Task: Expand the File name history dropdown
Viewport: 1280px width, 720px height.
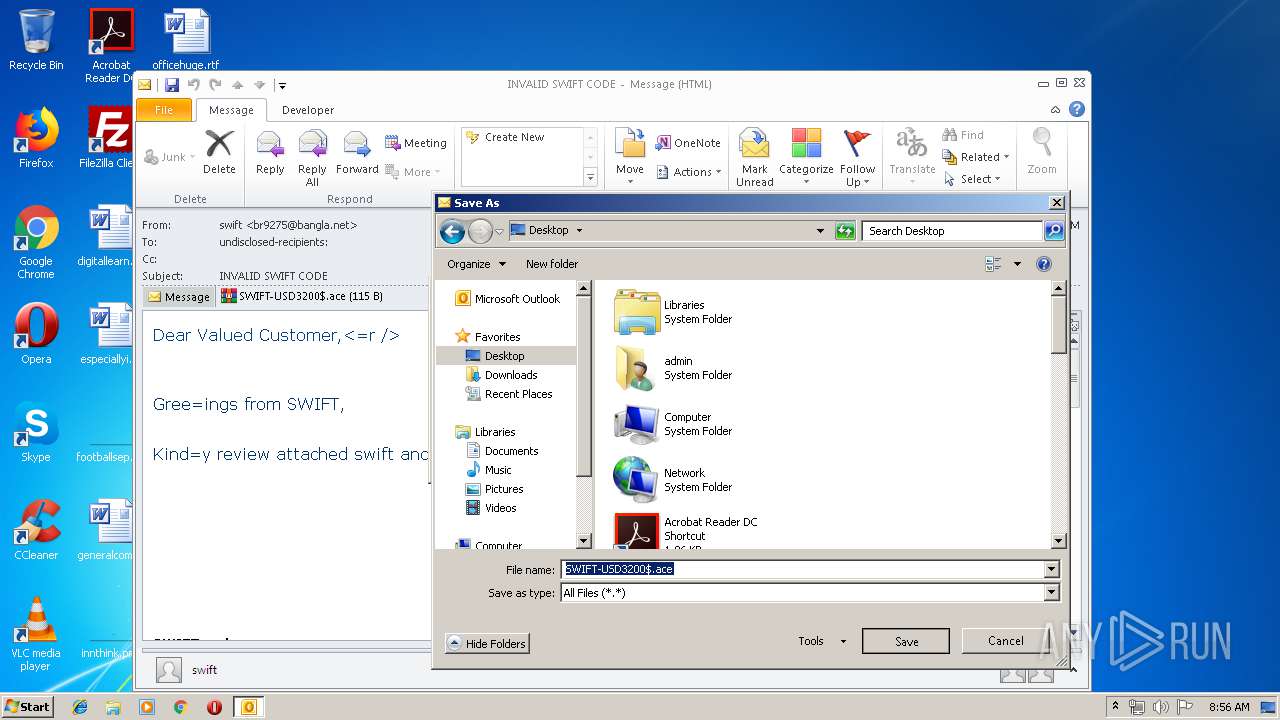Action: click(1051, 569)
